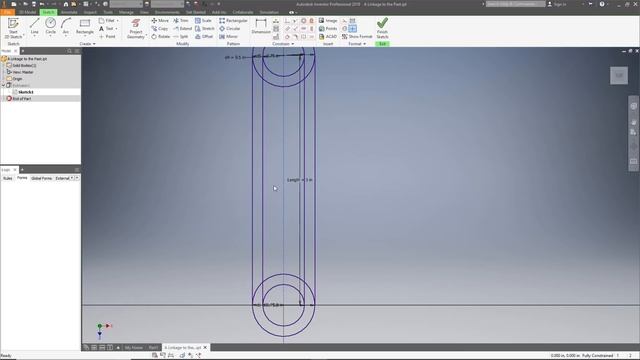Open the Constrain panel dropdown
The width and height of the screenshot is (640, 360).
tap(283, 44)
